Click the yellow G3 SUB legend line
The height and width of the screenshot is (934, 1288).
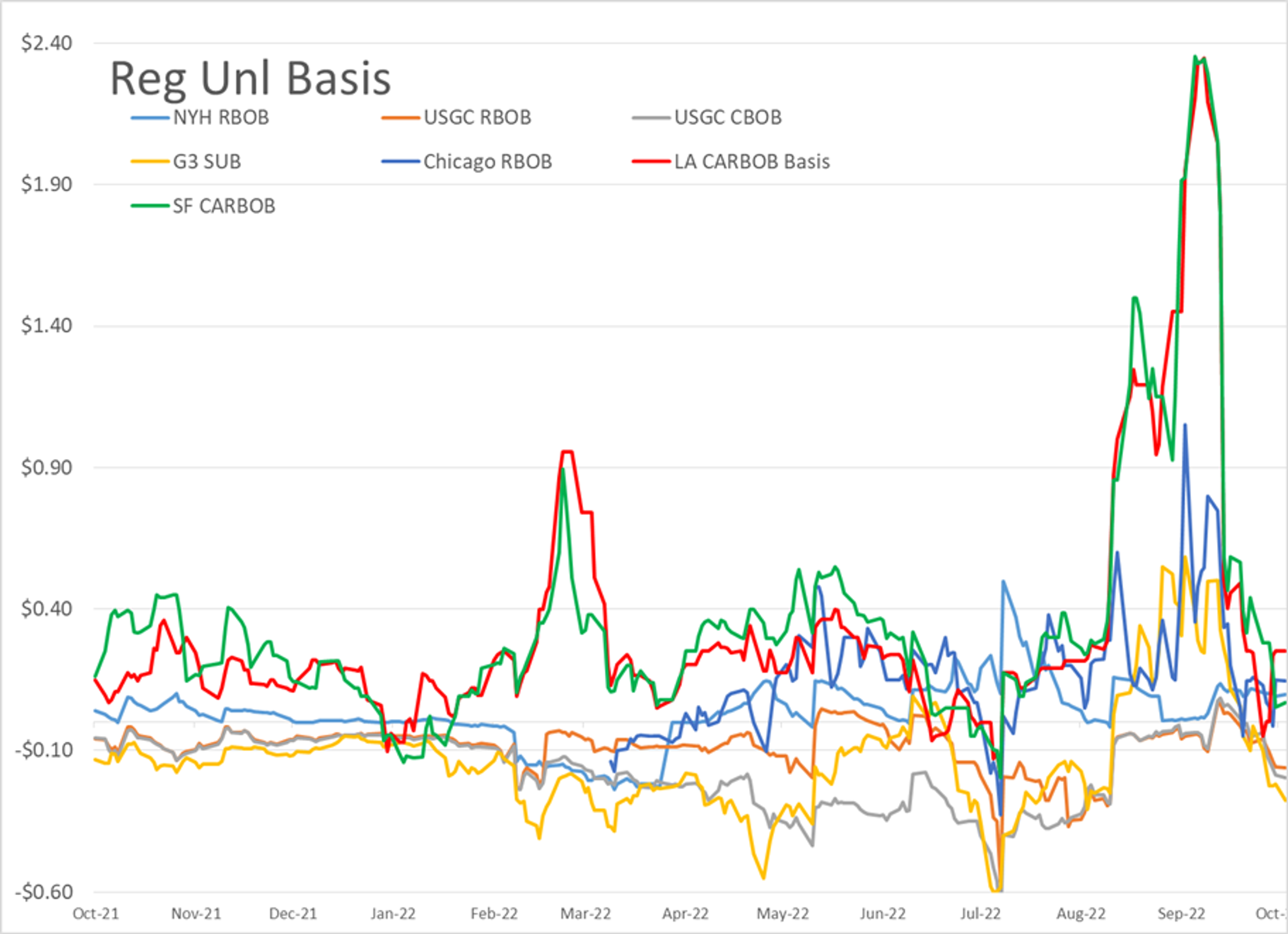pos(150,162)
